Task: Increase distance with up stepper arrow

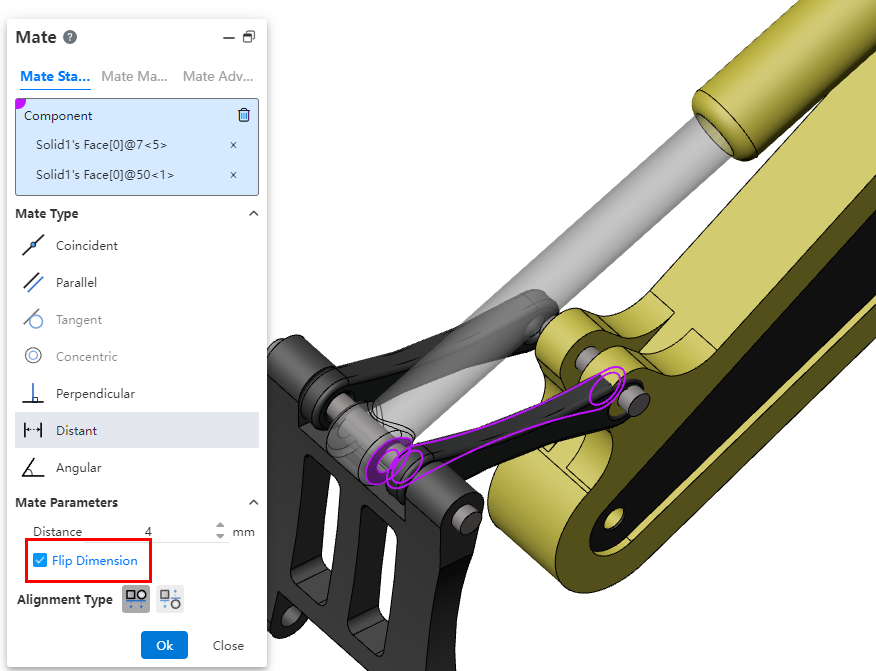Action: 220,526
